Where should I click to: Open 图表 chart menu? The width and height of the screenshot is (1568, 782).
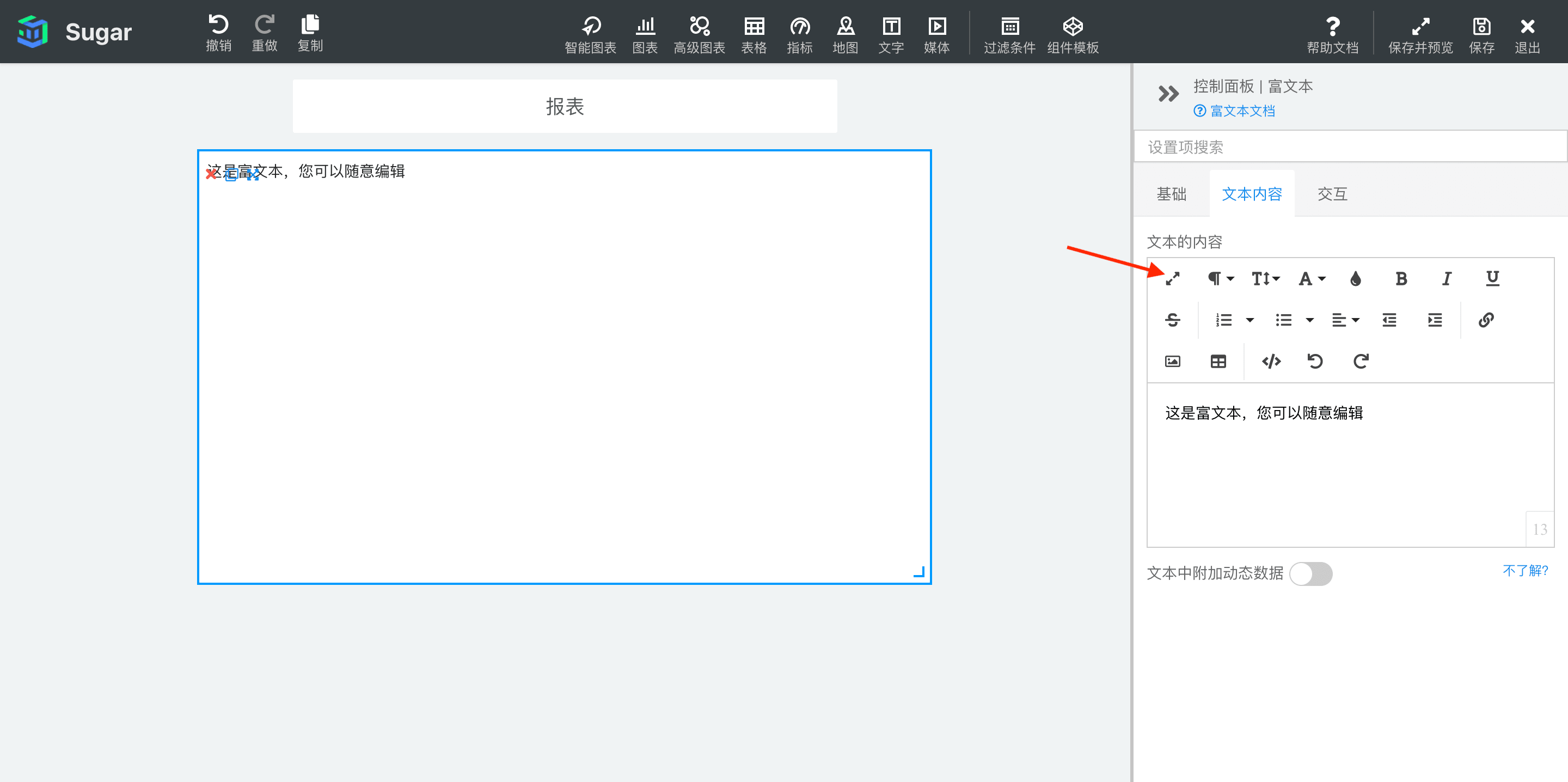tap(645, 35)
